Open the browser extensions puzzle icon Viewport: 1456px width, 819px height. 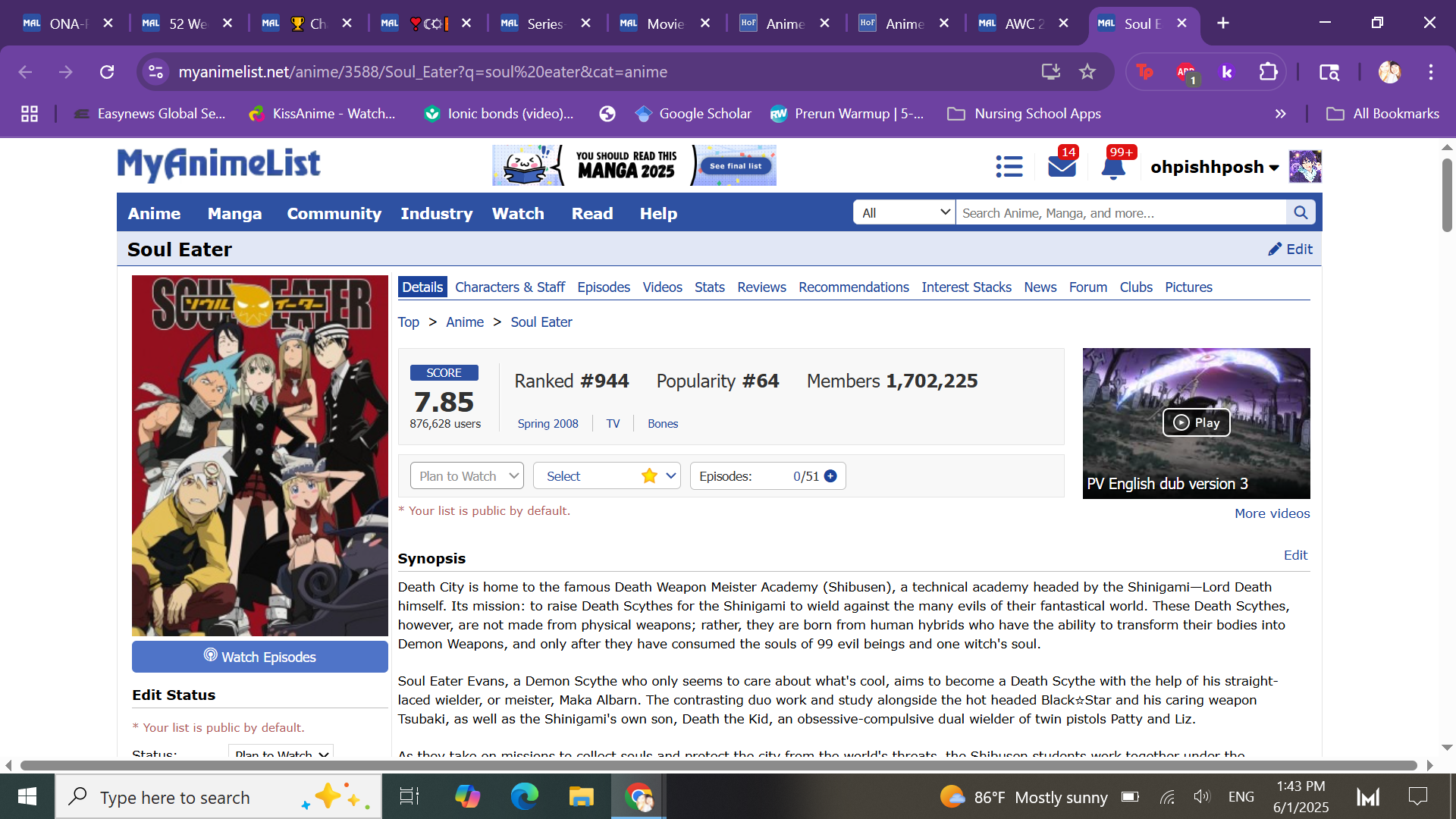[1268, 72]
